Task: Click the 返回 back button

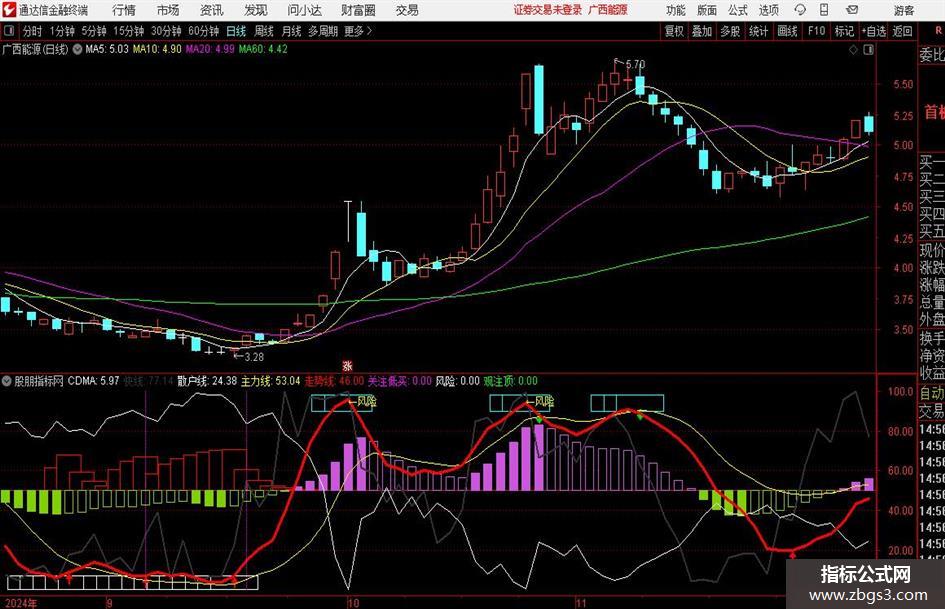Action: coord(902,31)
